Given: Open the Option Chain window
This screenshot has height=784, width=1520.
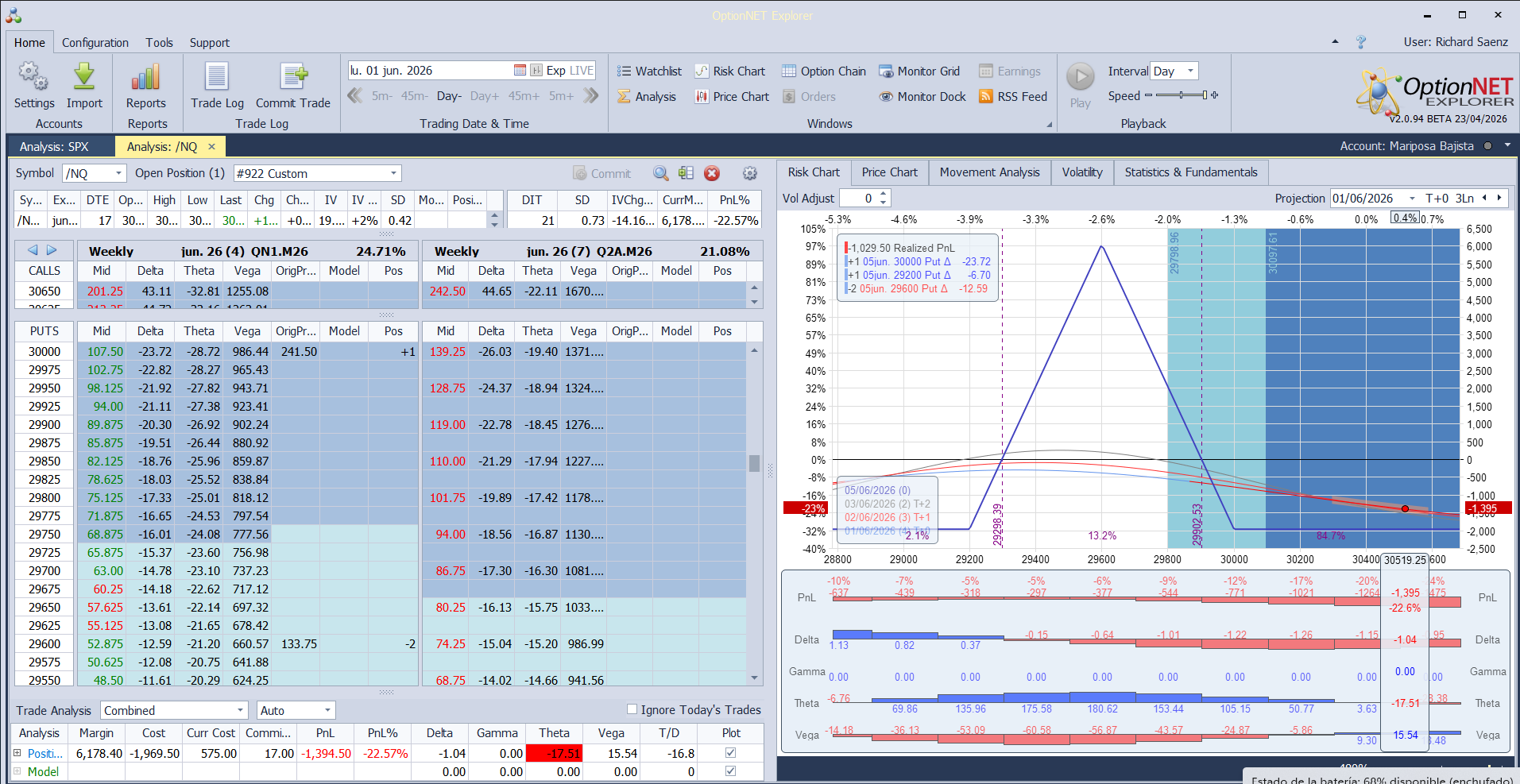Looking at the screenshot, I should (x=824, y=71).
